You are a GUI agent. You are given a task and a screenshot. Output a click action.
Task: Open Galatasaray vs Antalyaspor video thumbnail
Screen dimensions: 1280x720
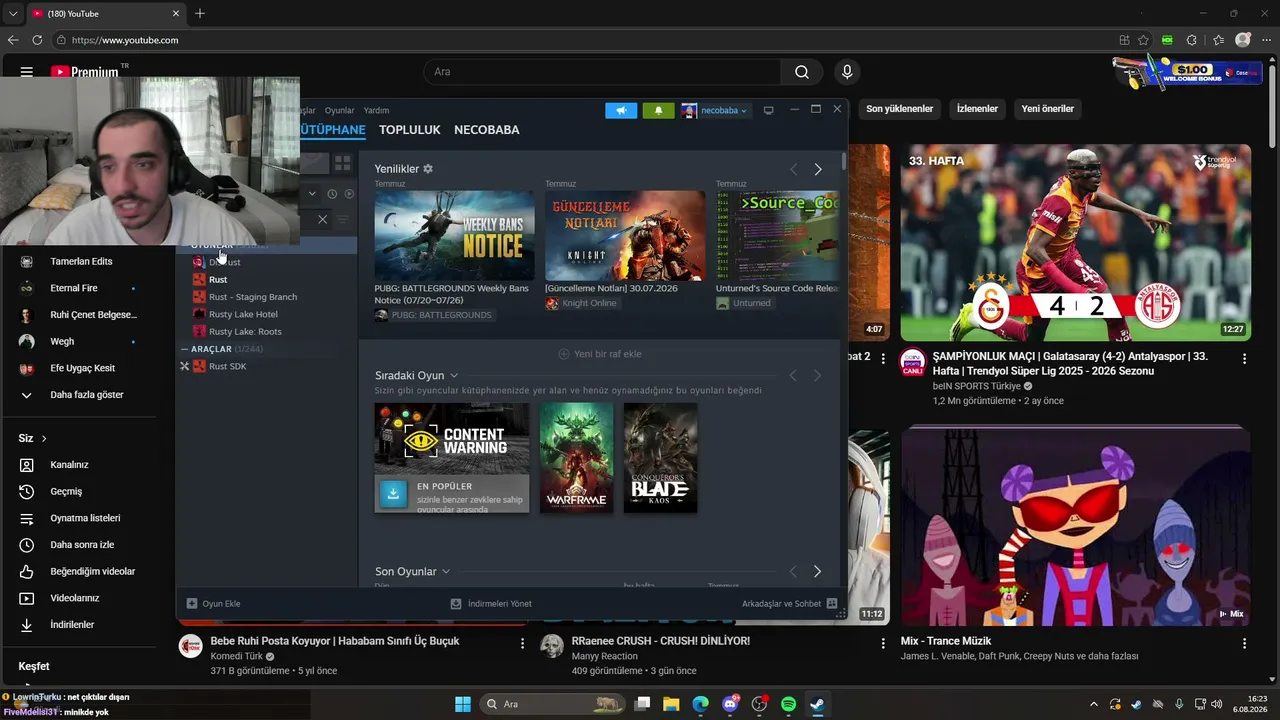click(x=1076, y=243)
